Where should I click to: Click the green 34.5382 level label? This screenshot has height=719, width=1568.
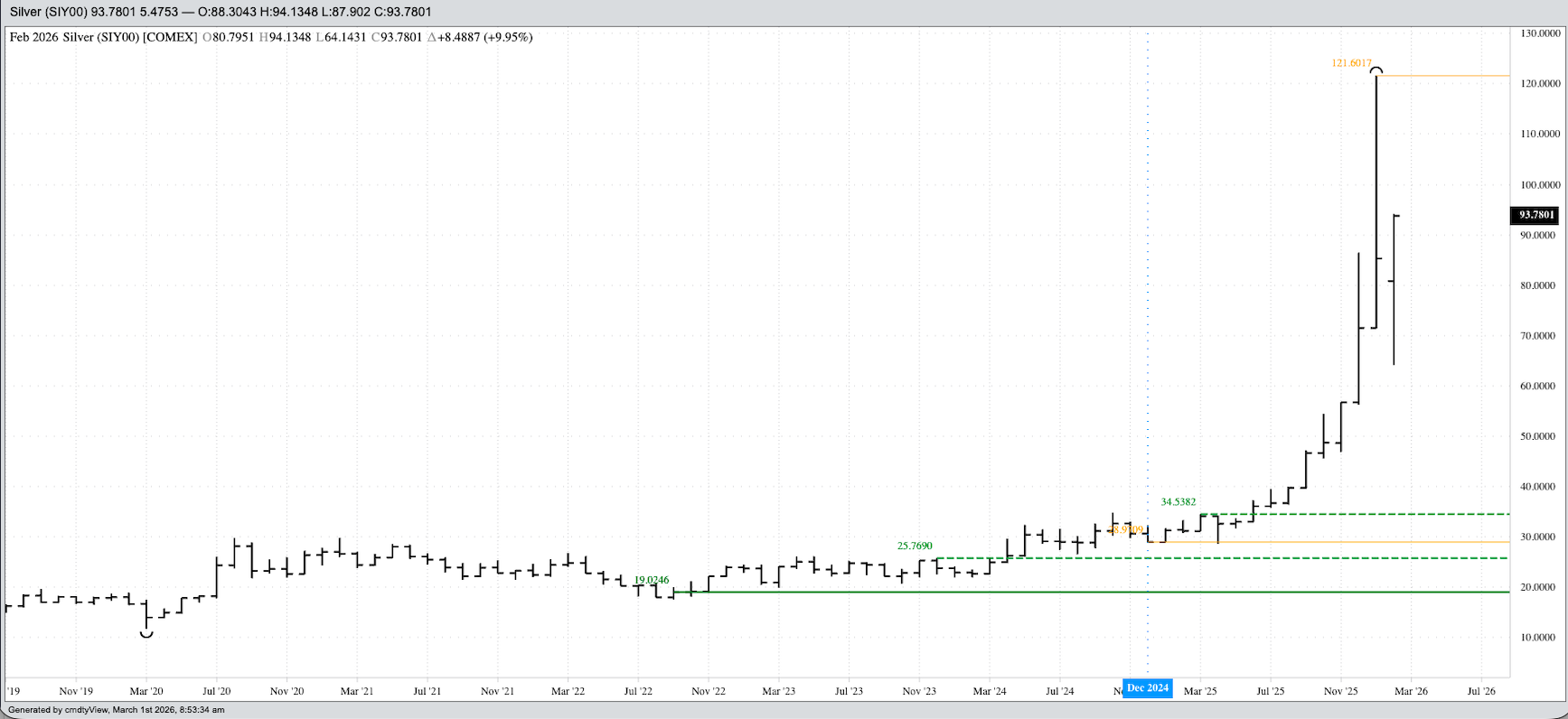tap(1178, 502)
